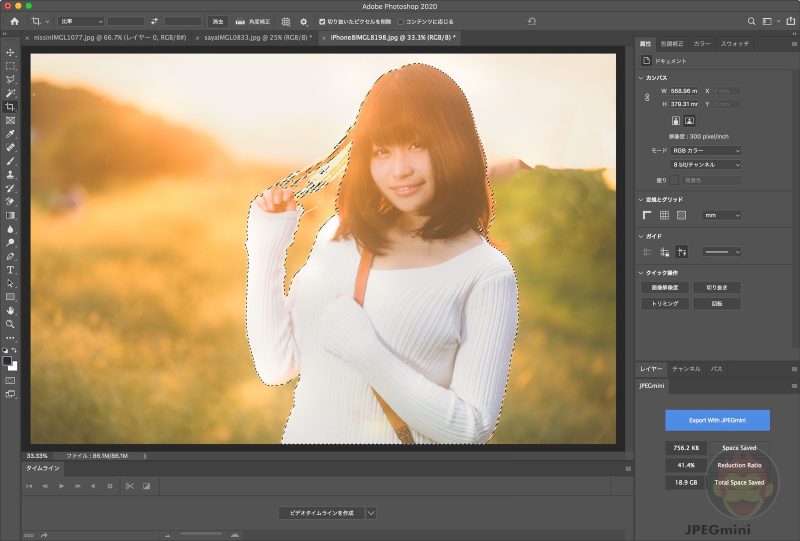This screenshot has height=541, width=800.
Task: Click the Rotate quick action button
Action: (717, 304)
